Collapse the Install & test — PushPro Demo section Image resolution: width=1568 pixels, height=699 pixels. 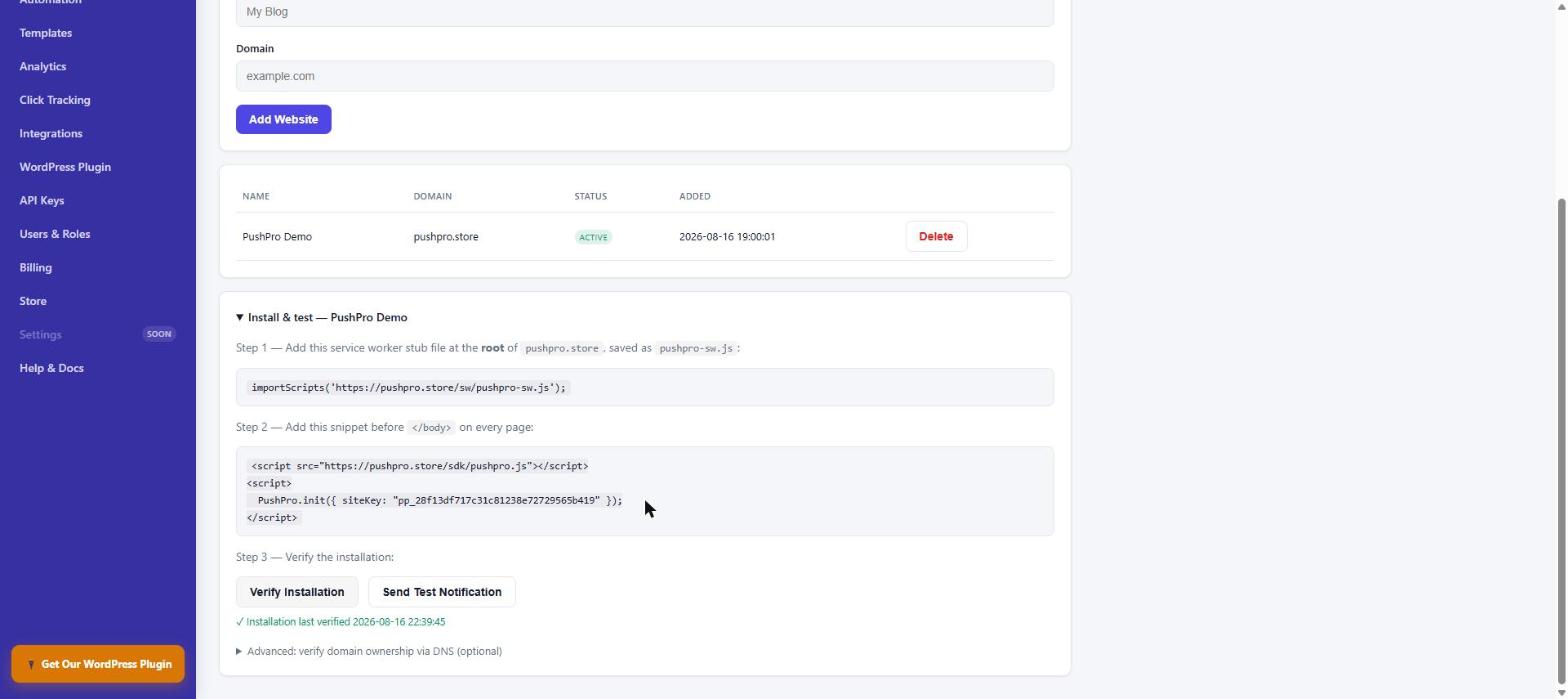pos(322,317)
